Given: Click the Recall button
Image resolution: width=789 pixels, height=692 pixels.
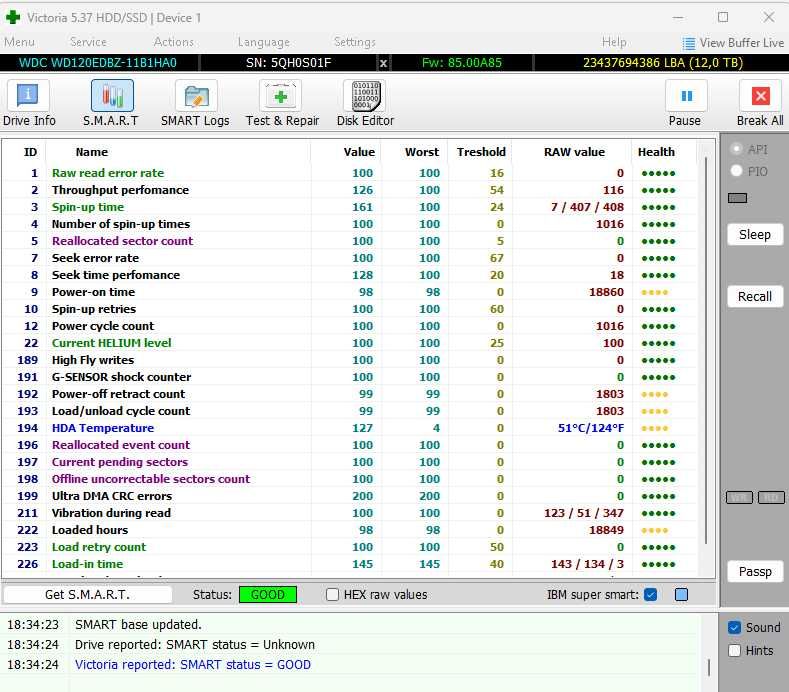Looking at the screenshot, I should (755, 296).
